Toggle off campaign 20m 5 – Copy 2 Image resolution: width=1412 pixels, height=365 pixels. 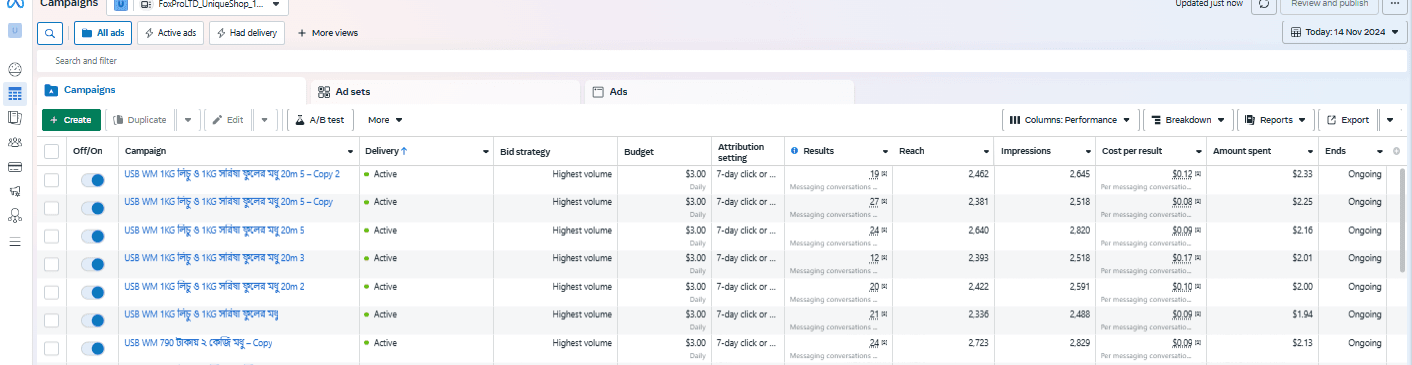(x=92, y=180)
